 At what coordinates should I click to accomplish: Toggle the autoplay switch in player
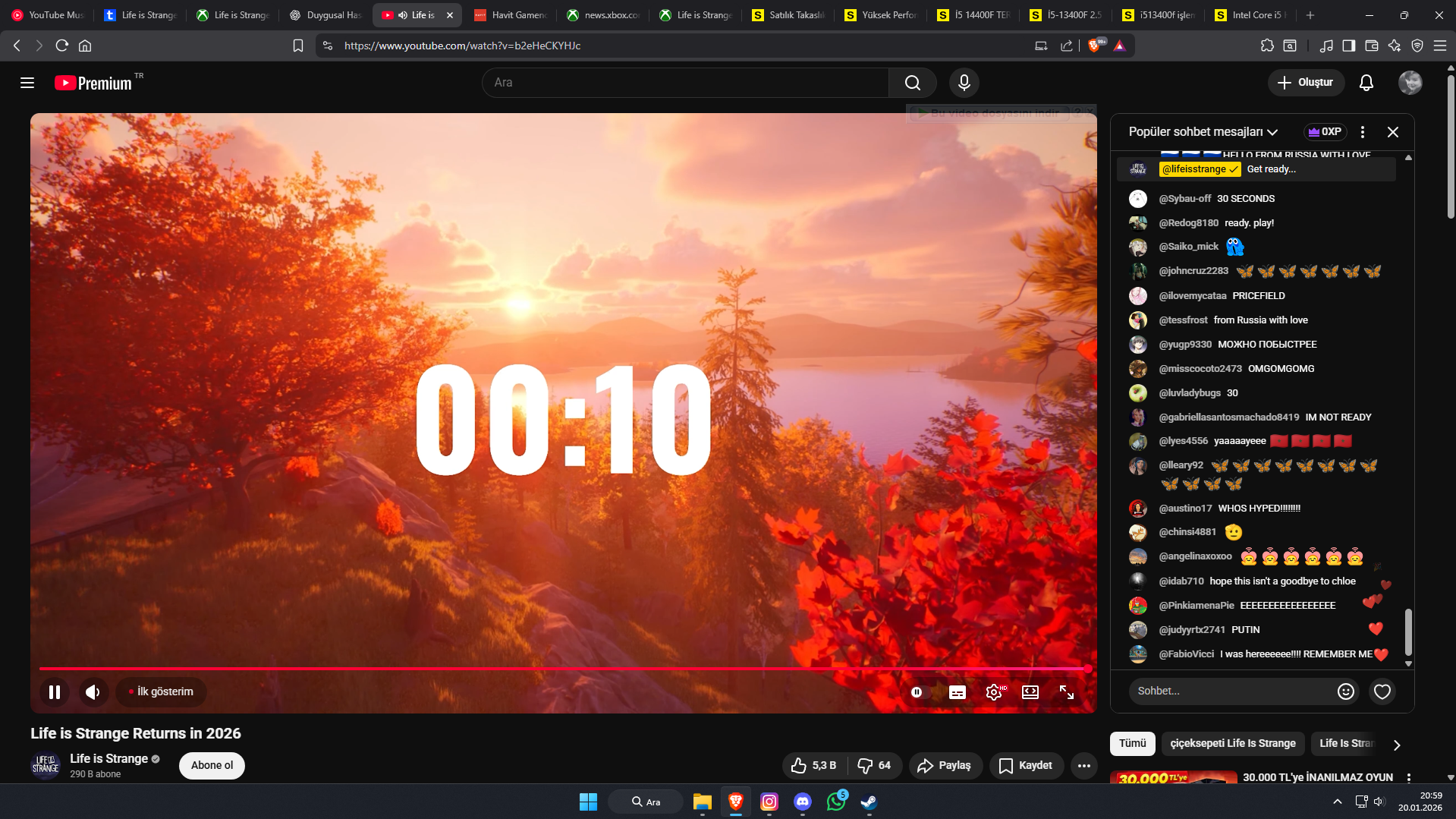tap(920, 692)
